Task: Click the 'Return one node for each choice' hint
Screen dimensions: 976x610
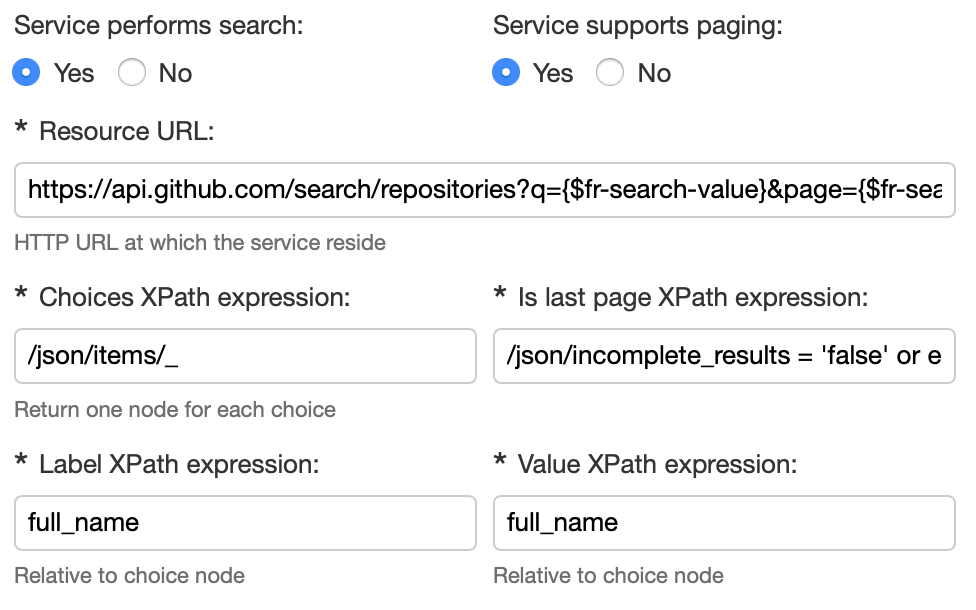Action: (175, 409)
